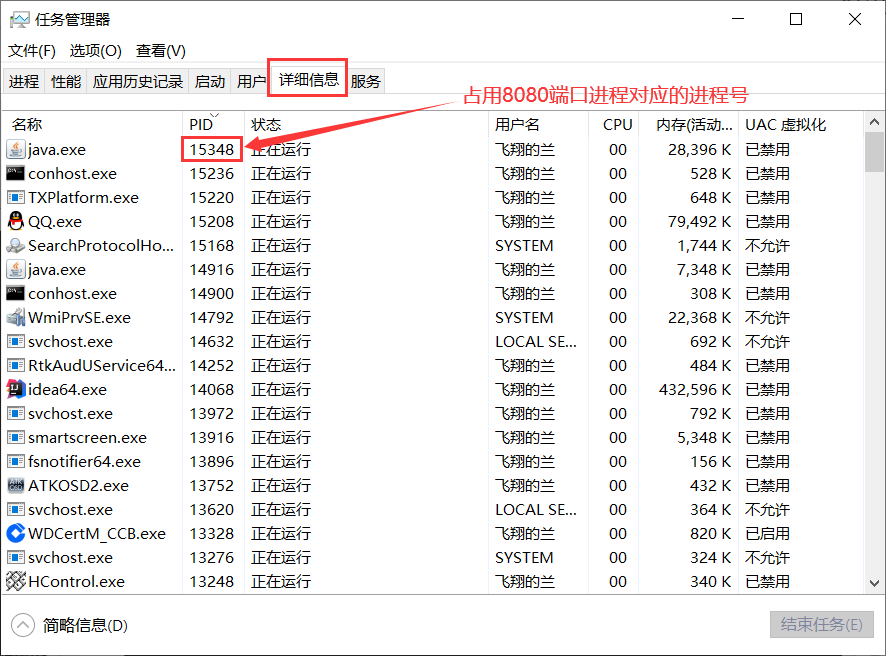The image size is (886, 656).
Task: Click the QQ.exe penguin icon
Action: point(16,221)
